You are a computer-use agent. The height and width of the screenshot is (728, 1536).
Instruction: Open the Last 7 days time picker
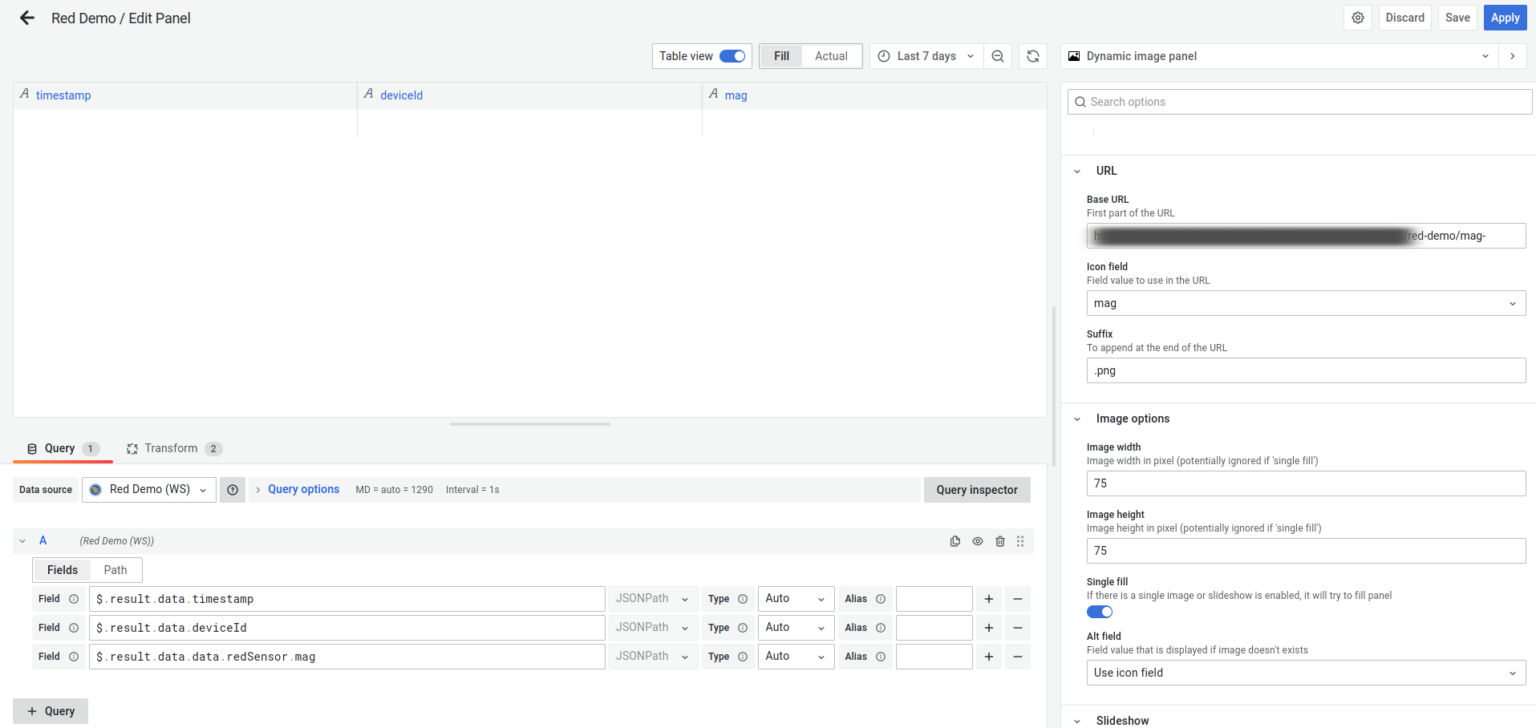point(926,56)
